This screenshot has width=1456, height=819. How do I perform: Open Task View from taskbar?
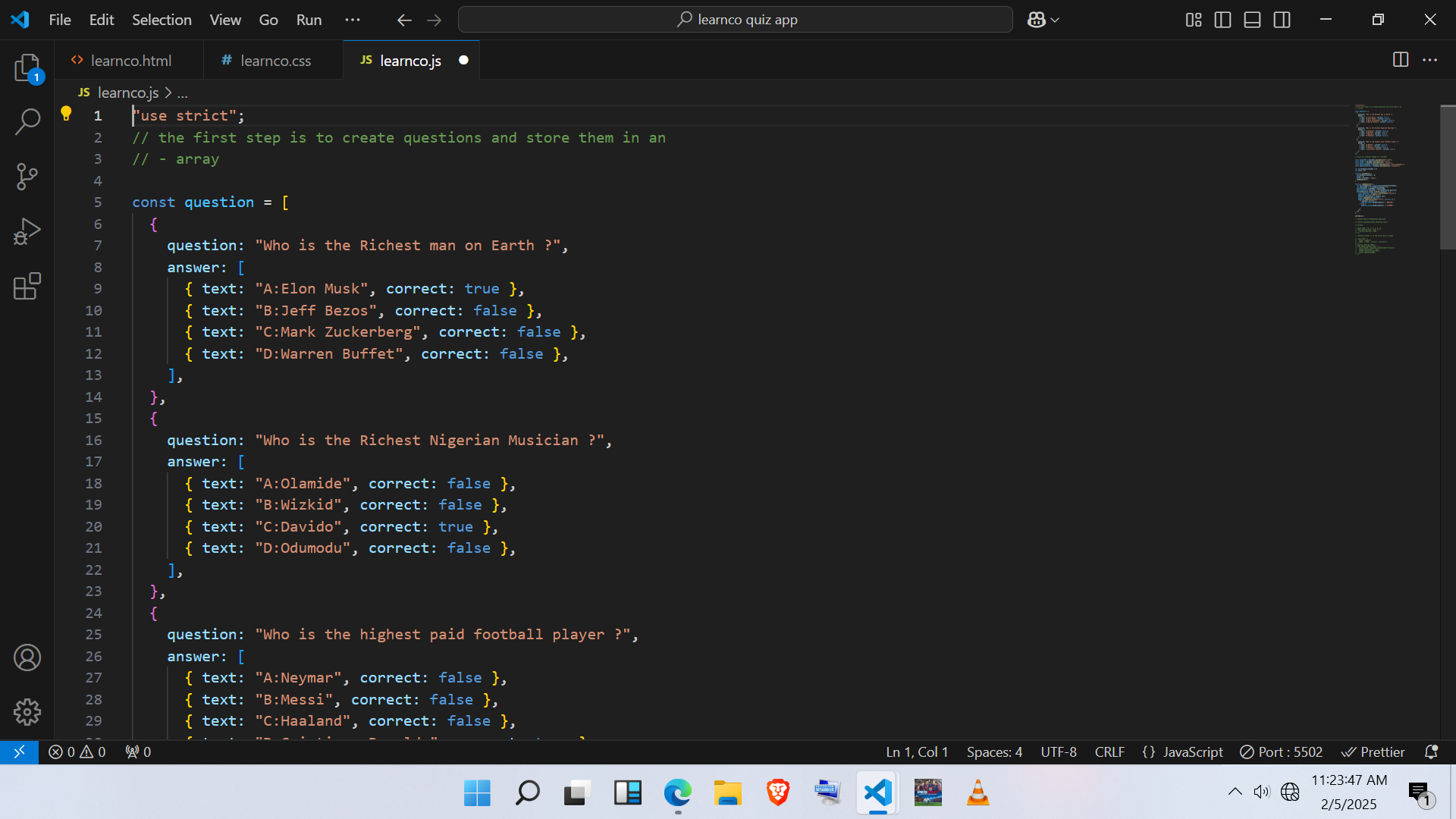point(577,793)
